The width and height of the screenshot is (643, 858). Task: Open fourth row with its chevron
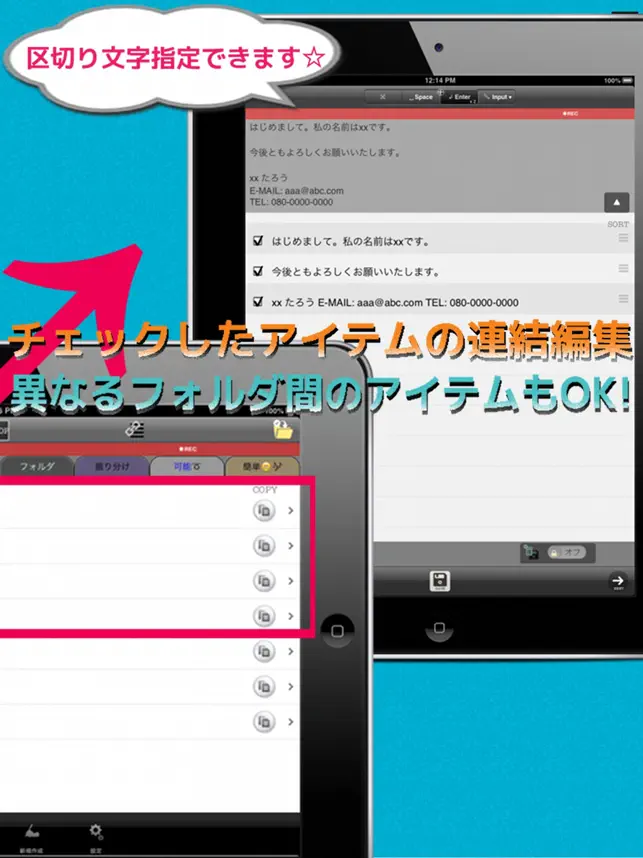[291, 616]
